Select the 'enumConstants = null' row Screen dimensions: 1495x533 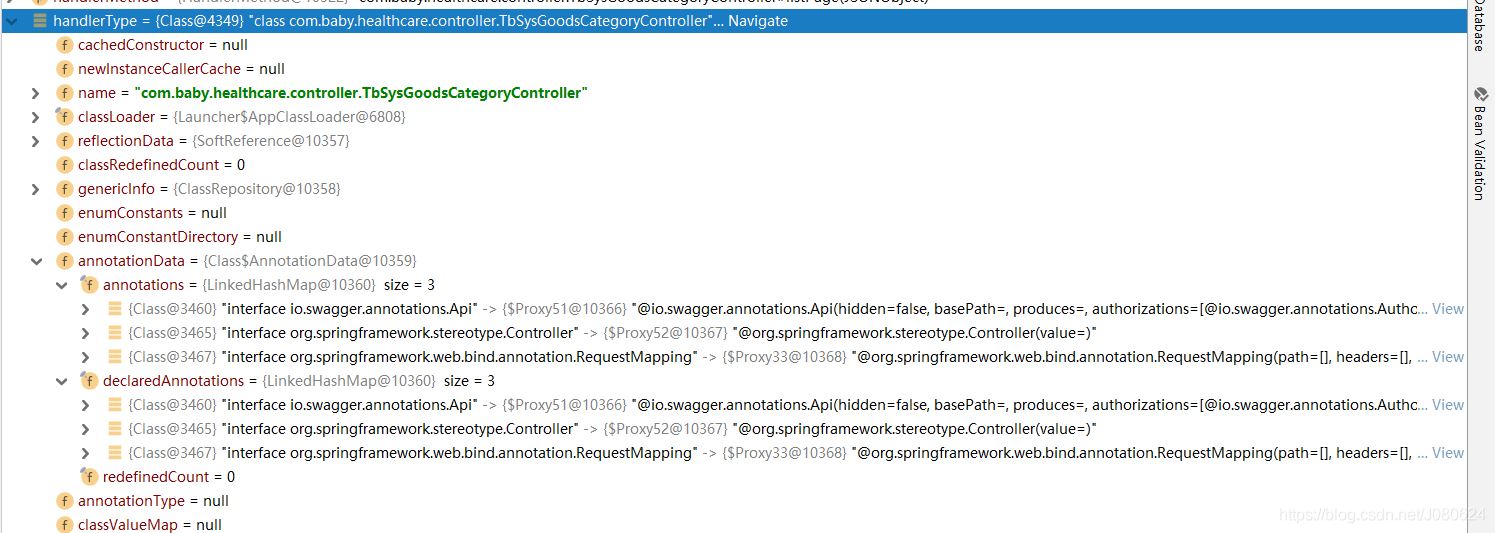pos(733,213)
